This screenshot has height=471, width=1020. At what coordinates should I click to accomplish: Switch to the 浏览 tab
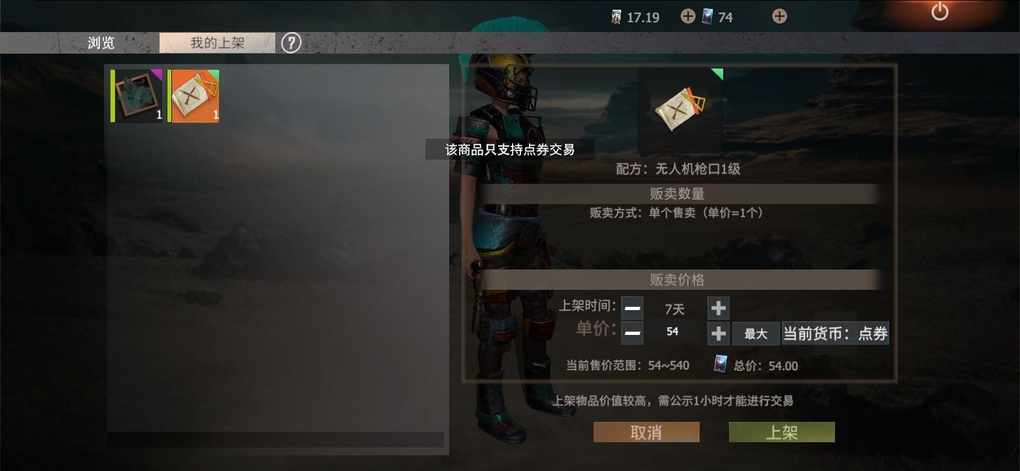click(101, 43)
